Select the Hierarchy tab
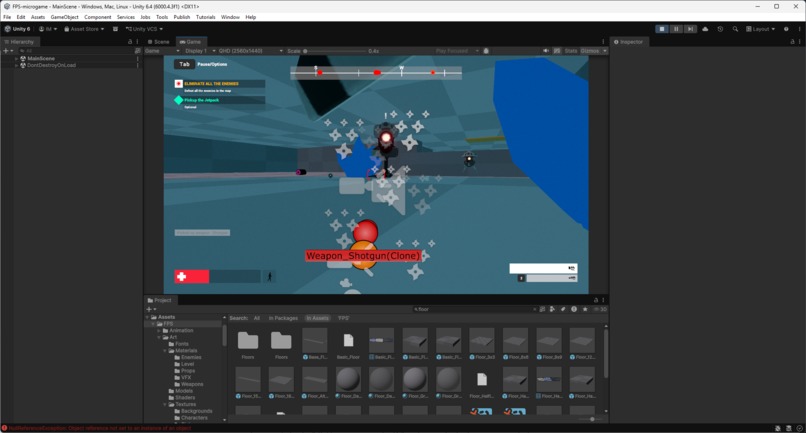The width and height of the screenshot is (806, 433). (19, 42)
